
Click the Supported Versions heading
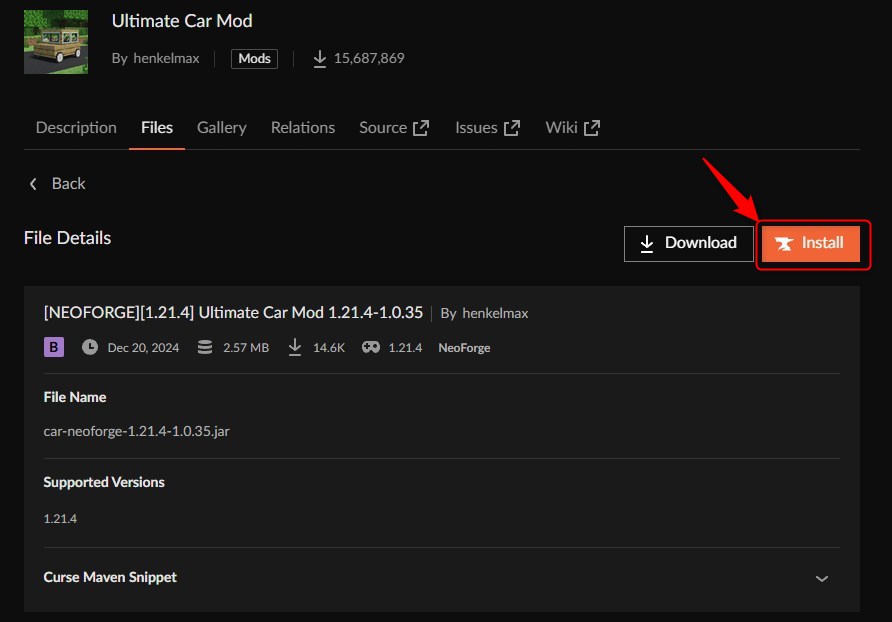pos(104,482)
